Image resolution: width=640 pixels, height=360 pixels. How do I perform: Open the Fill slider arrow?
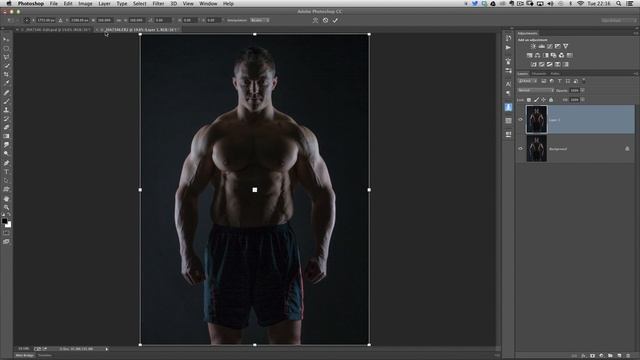[583, 100]
